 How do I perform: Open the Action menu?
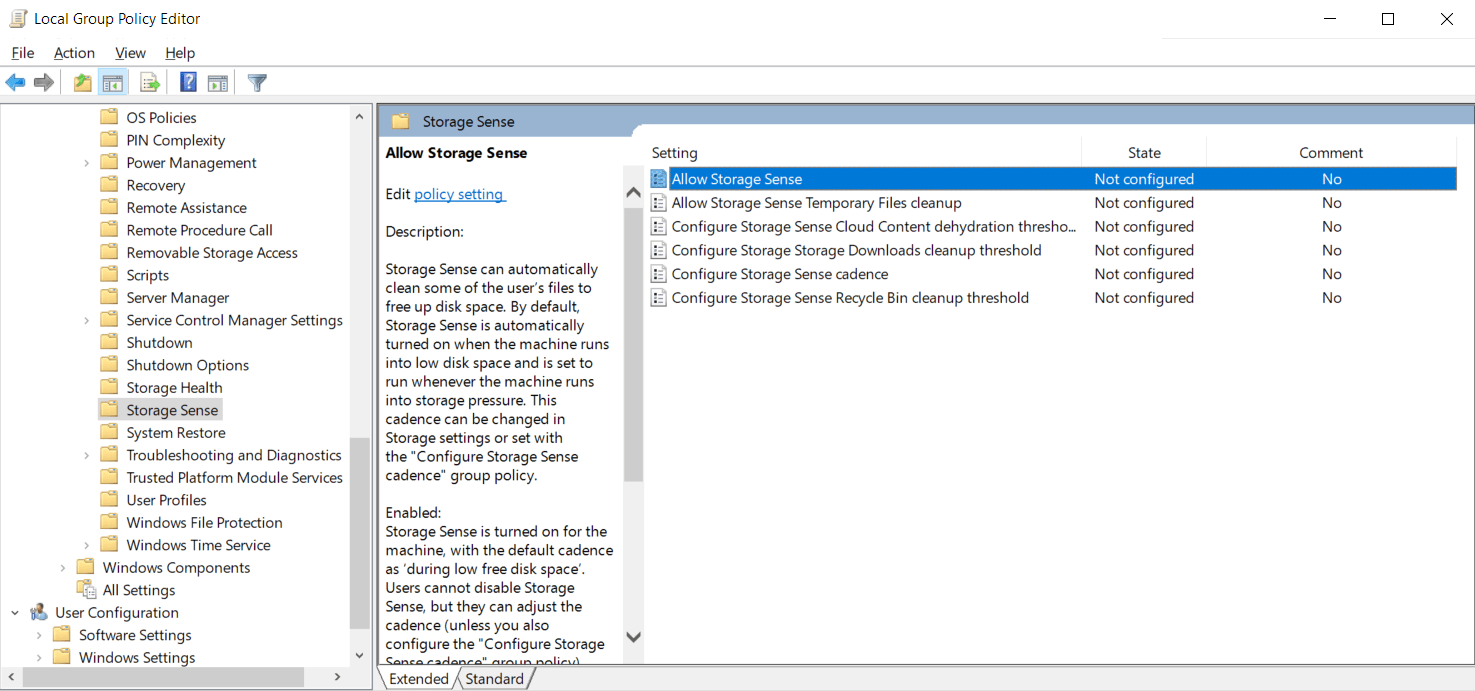pyautogui.click(x=74, y=52)
